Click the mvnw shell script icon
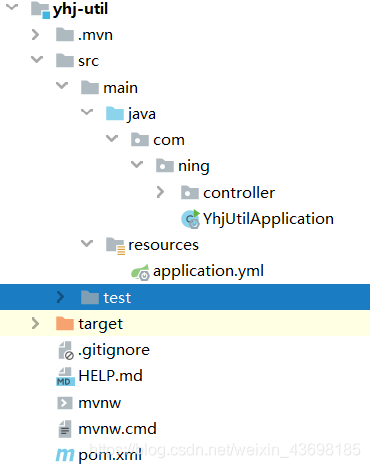370x468 pixels. pos(65,403)
